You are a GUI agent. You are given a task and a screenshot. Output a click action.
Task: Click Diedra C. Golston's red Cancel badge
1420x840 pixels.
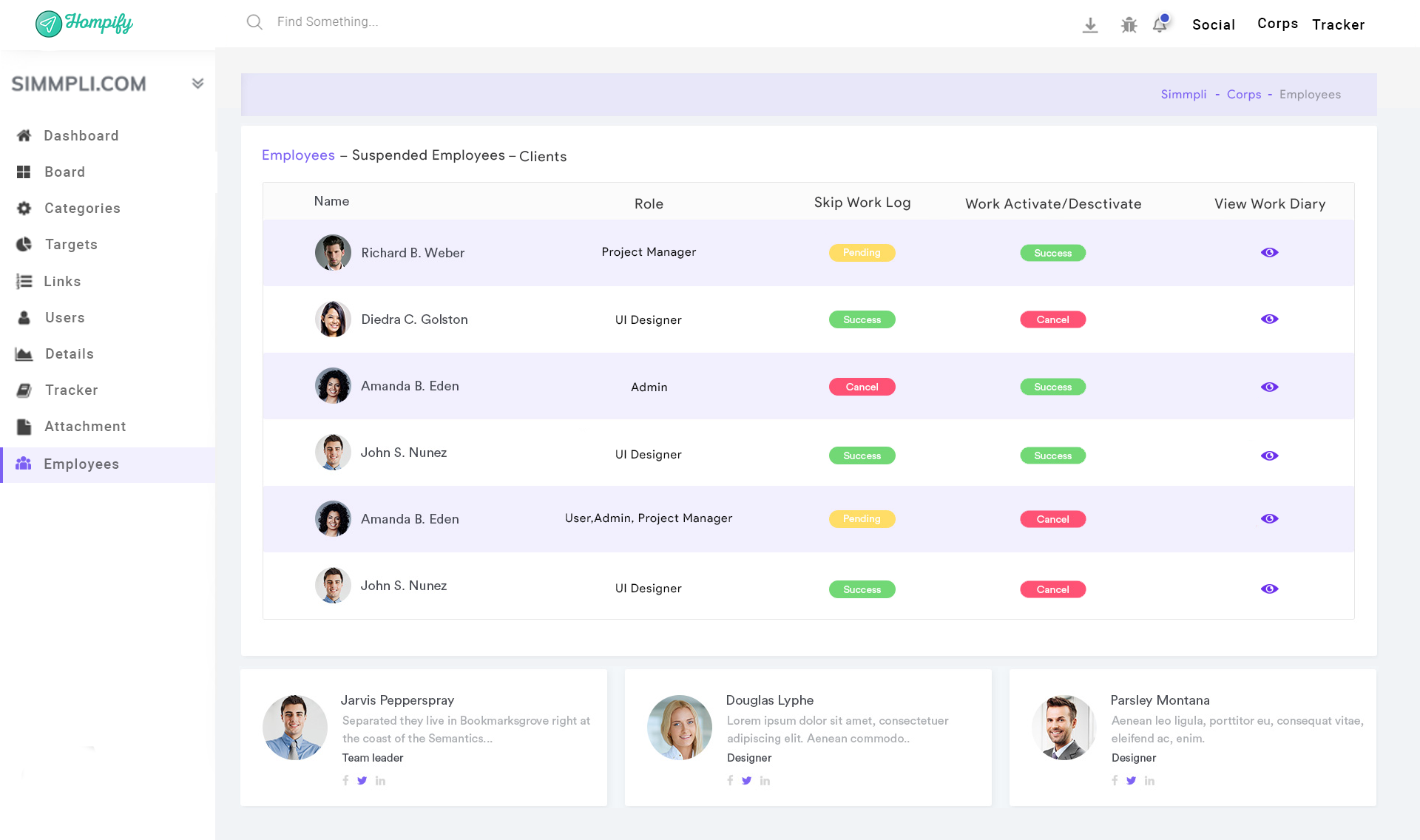pos(1052,320)
